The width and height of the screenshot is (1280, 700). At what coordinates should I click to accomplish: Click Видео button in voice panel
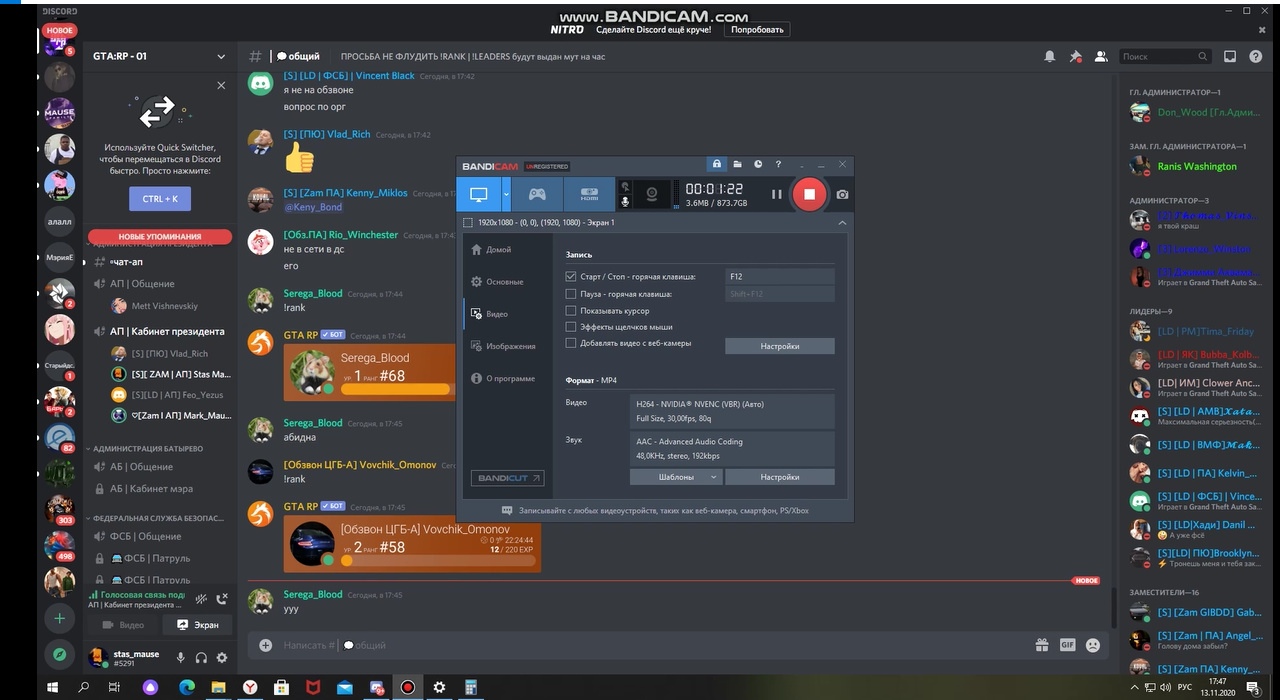tap(122, 625)
